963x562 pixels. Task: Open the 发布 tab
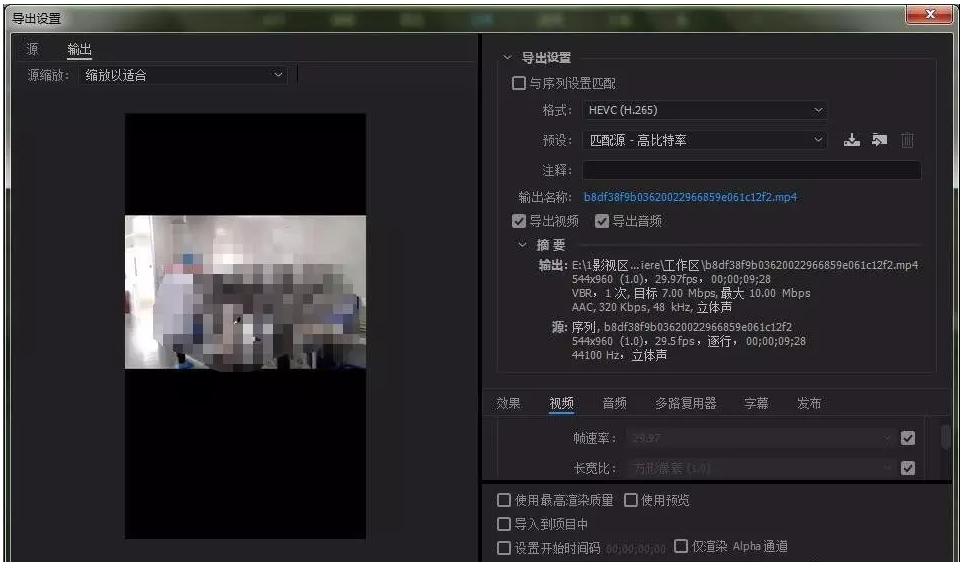(809, 404)
